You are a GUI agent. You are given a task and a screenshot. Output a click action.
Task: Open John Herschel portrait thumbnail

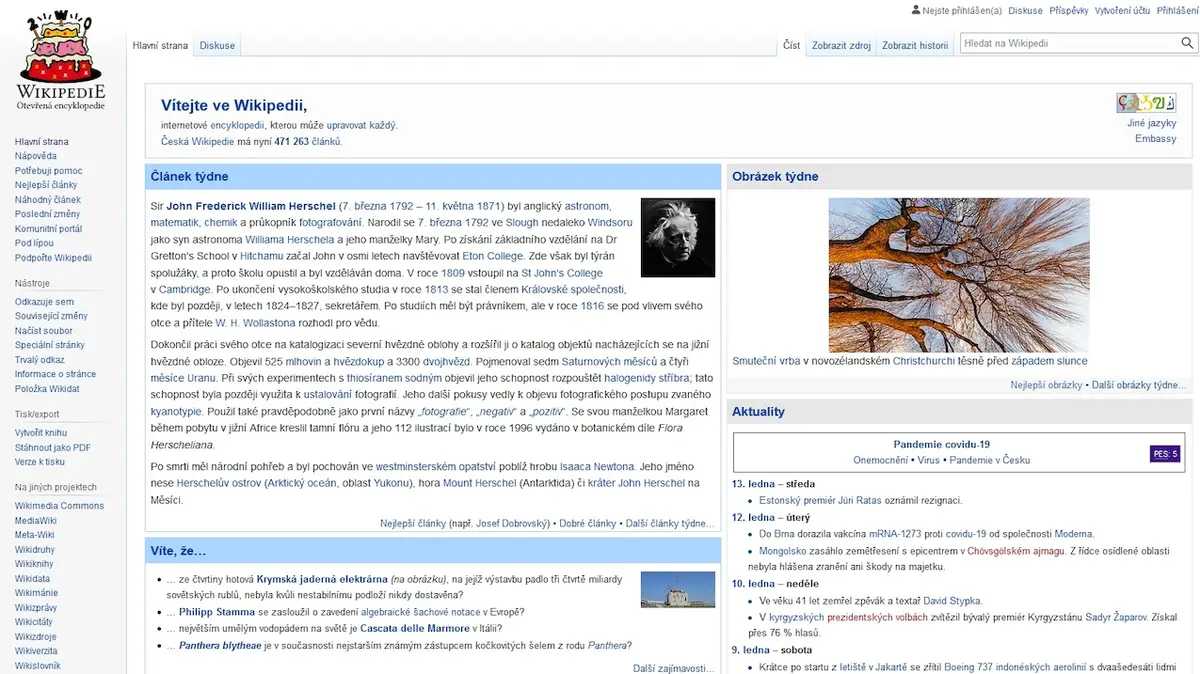pyautogui.click(x=678, y=237)
